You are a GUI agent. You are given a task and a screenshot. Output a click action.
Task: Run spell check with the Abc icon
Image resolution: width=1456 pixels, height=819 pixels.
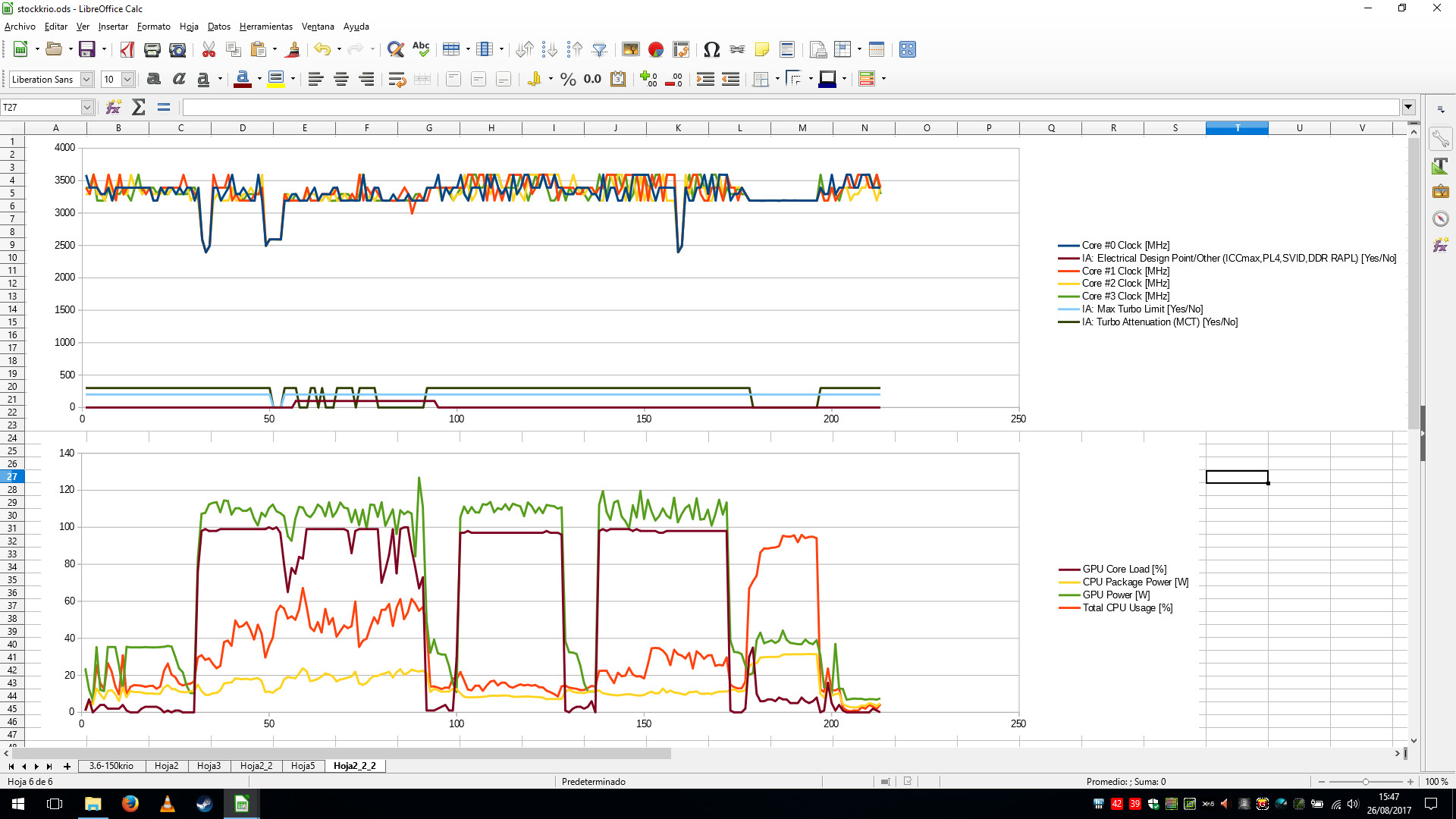click(x=421, y=49)
